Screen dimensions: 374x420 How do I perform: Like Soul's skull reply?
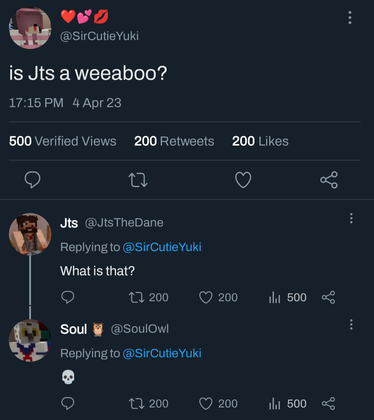click(x=218, y=404)
